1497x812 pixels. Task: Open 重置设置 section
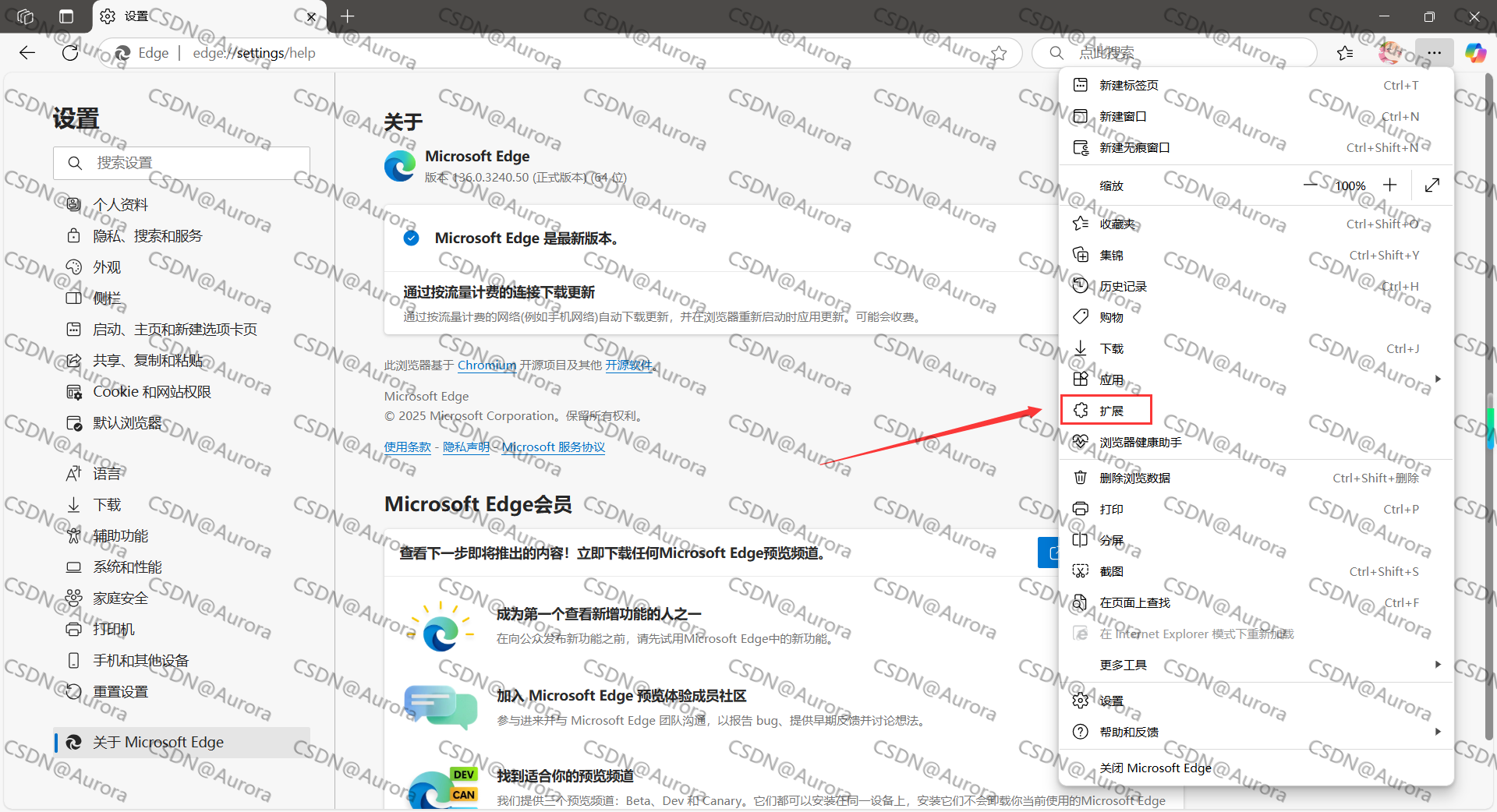(x=182, y=691)
